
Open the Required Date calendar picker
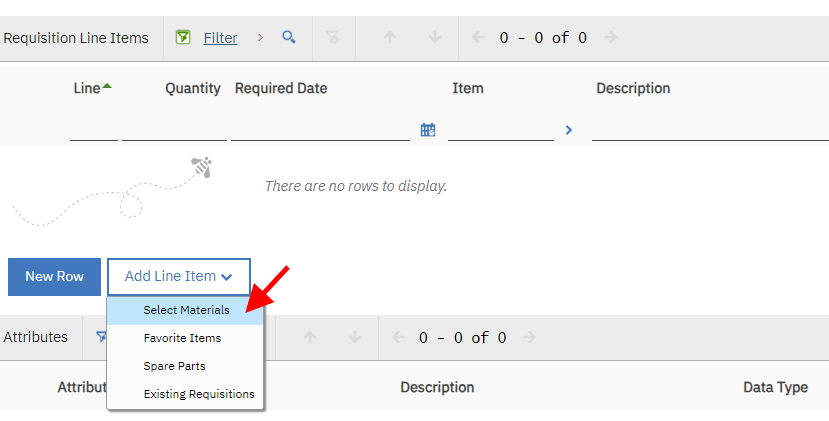pos(428,130)
